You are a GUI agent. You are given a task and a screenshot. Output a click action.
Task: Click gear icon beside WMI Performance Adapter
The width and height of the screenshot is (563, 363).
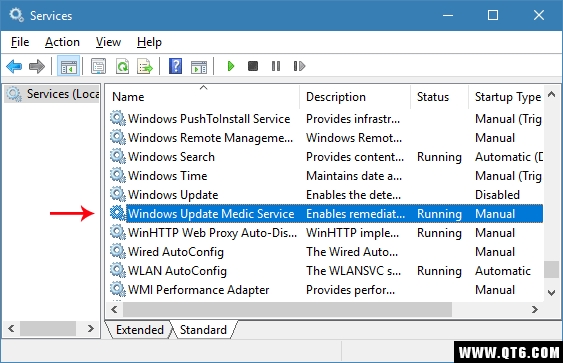118,289
